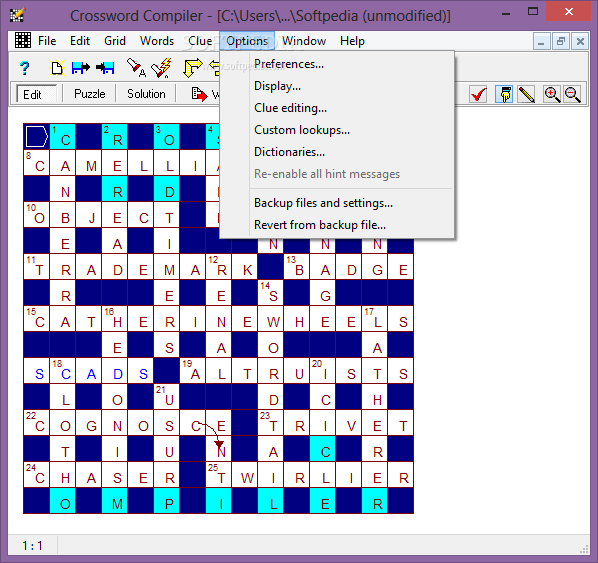Choose Clue editing... menu entry
This screenshot has height=563, width=598.
(337, 108)
